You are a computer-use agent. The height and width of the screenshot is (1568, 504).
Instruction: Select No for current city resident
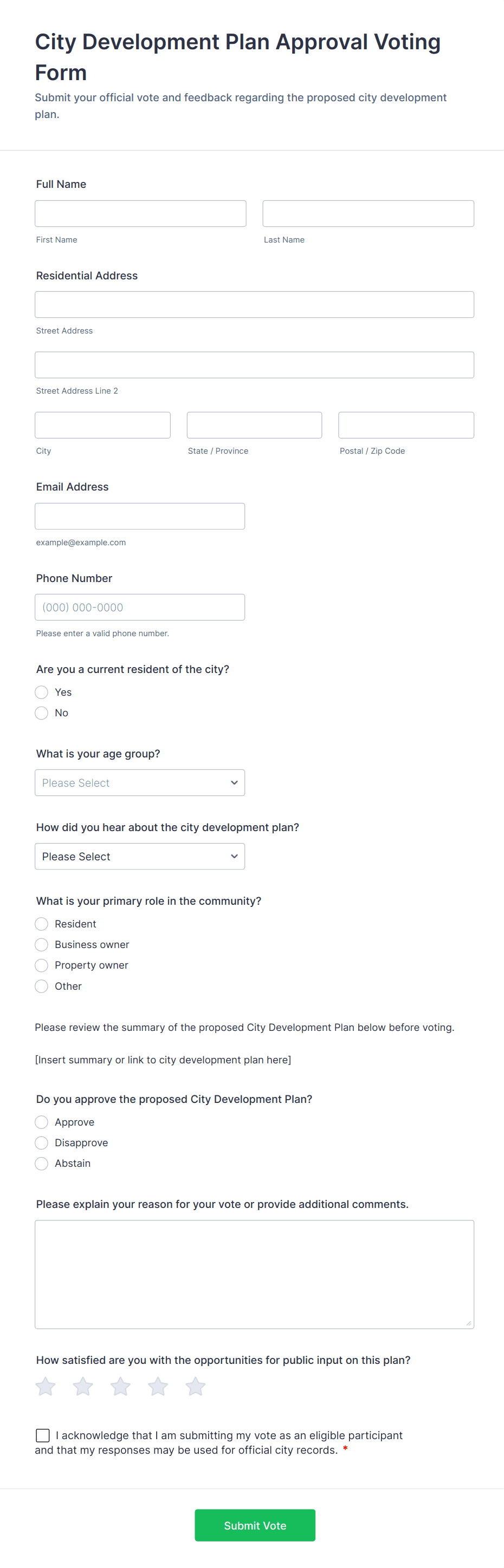[41, 713]
